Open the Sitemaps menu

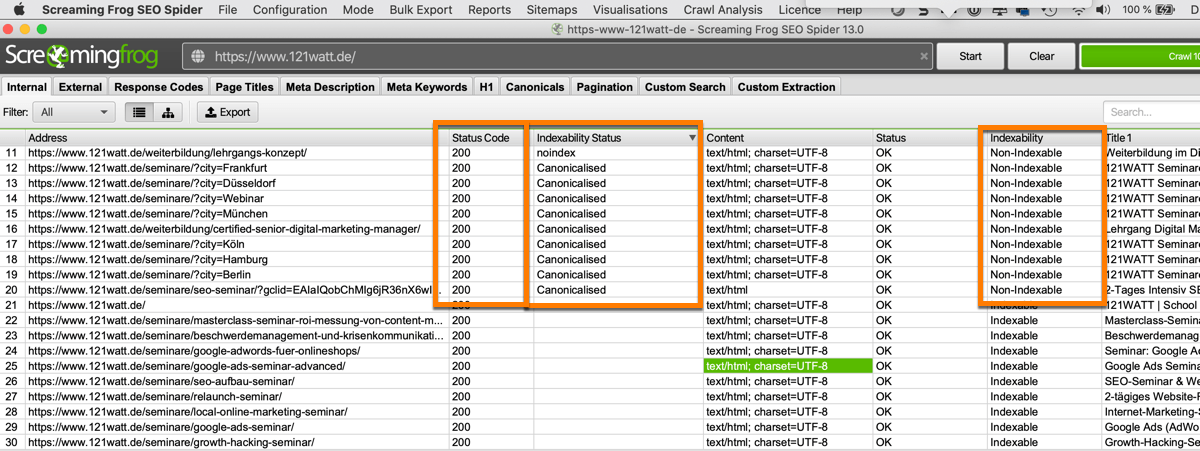point(552,10)
